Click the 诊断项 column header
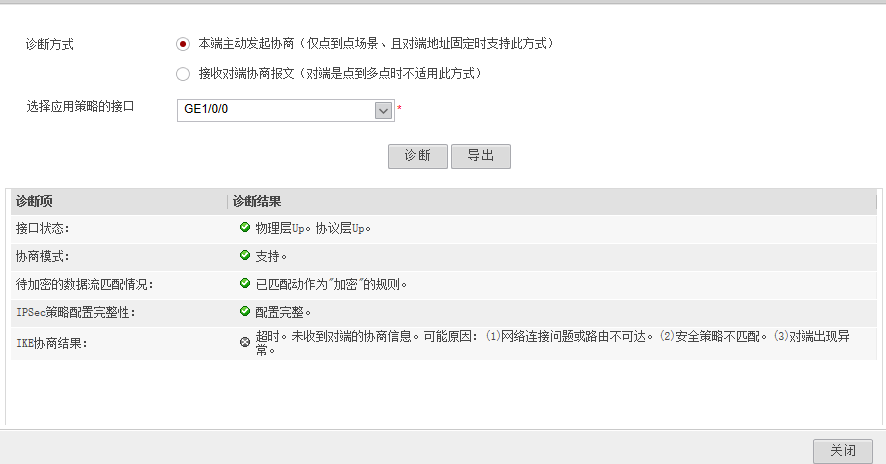 tap(35, 201)
